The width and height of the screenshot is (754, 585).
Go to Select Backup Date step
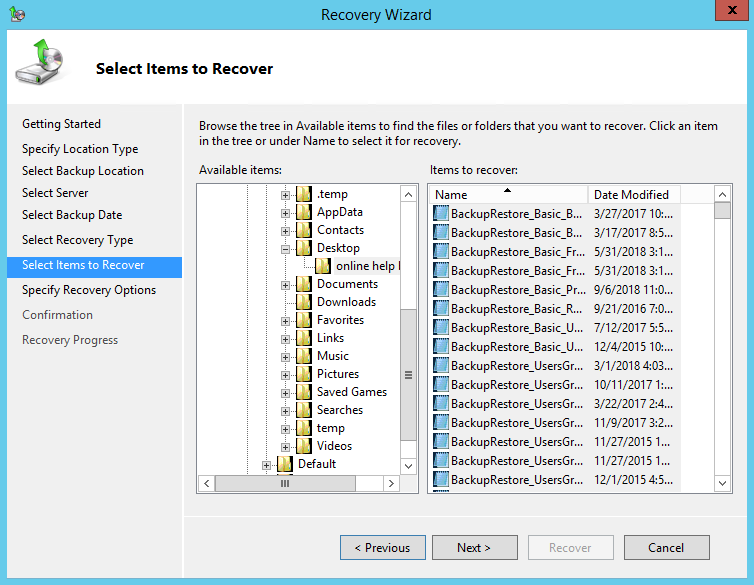point(72,215)
